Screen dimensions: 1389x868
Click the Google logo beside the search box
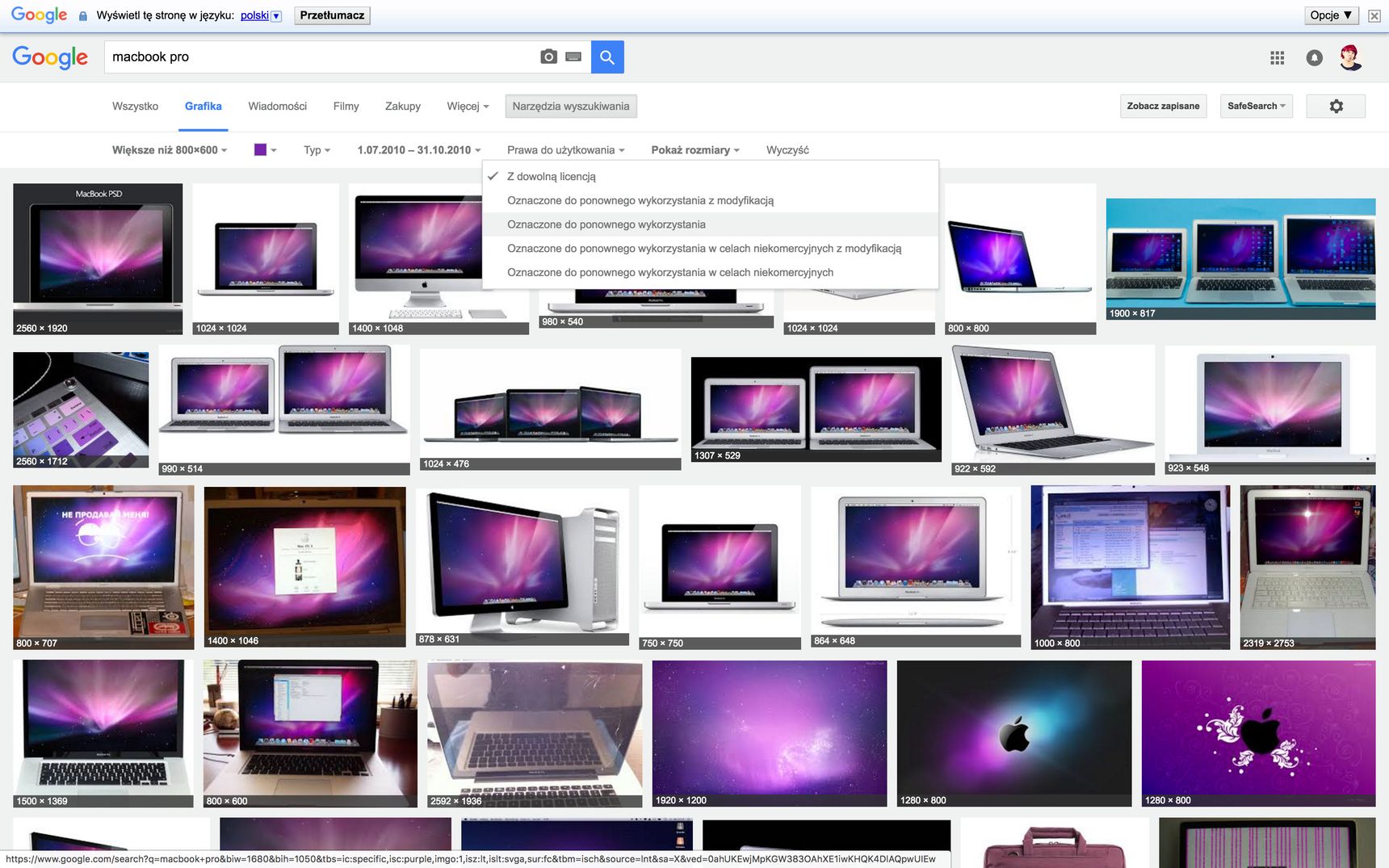coord(50,57)
